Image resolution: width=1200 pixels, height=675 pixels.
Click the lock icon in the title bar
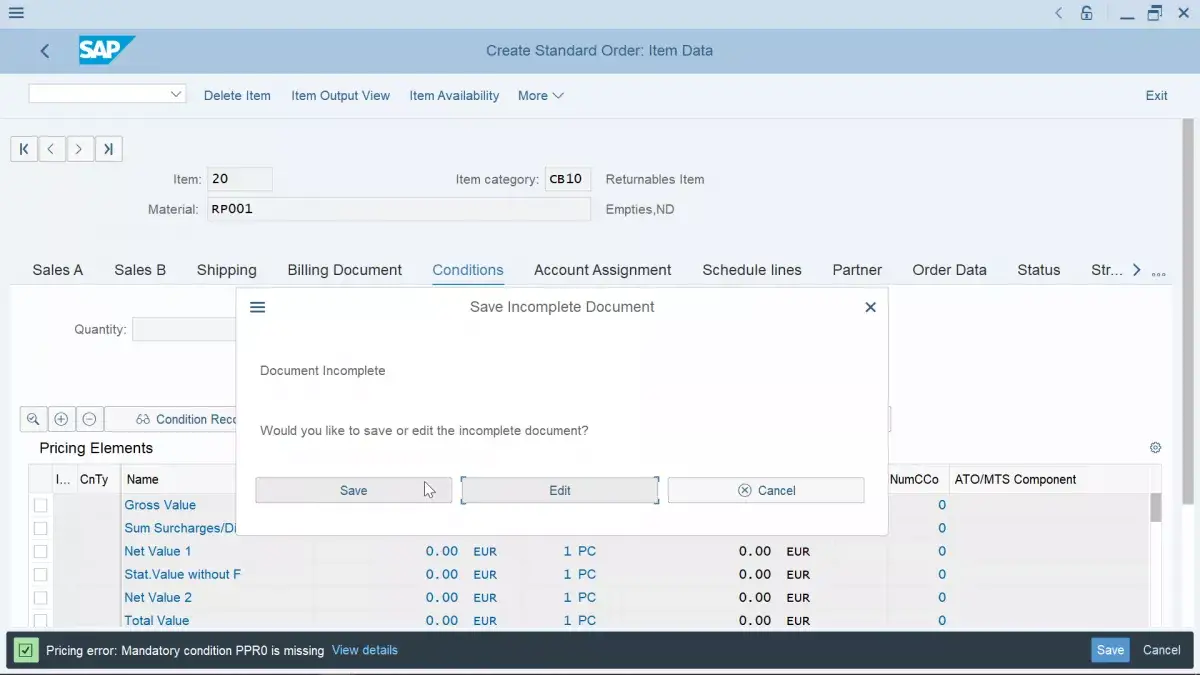point(1087,14)
